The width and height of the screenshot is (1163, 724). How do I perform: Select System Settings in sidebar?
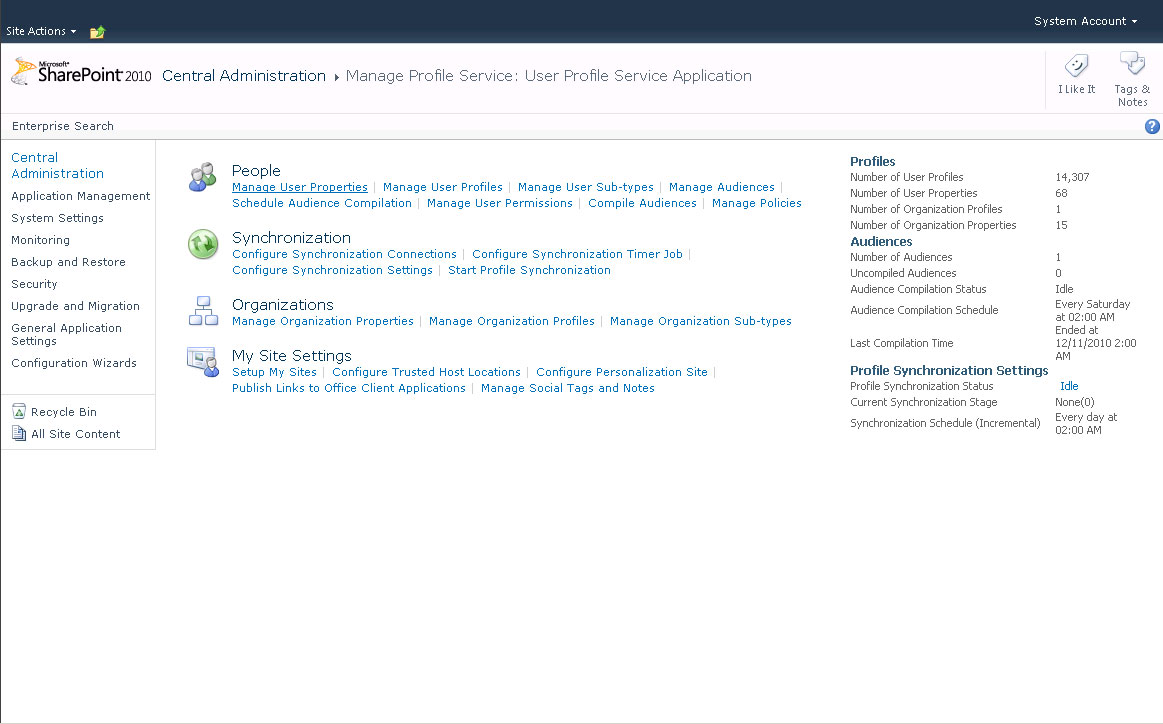point(57,218)
